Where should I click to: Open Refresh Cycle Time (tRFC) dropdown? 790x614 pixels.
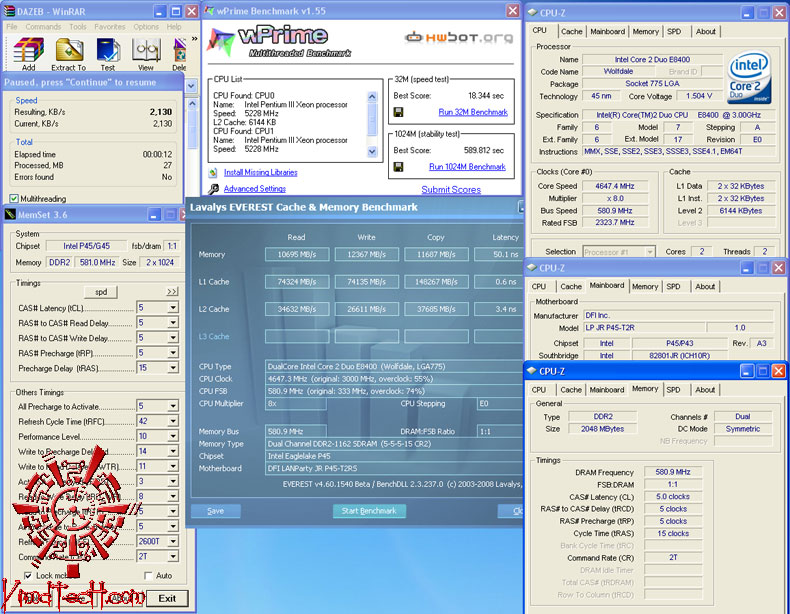[173, 421]
